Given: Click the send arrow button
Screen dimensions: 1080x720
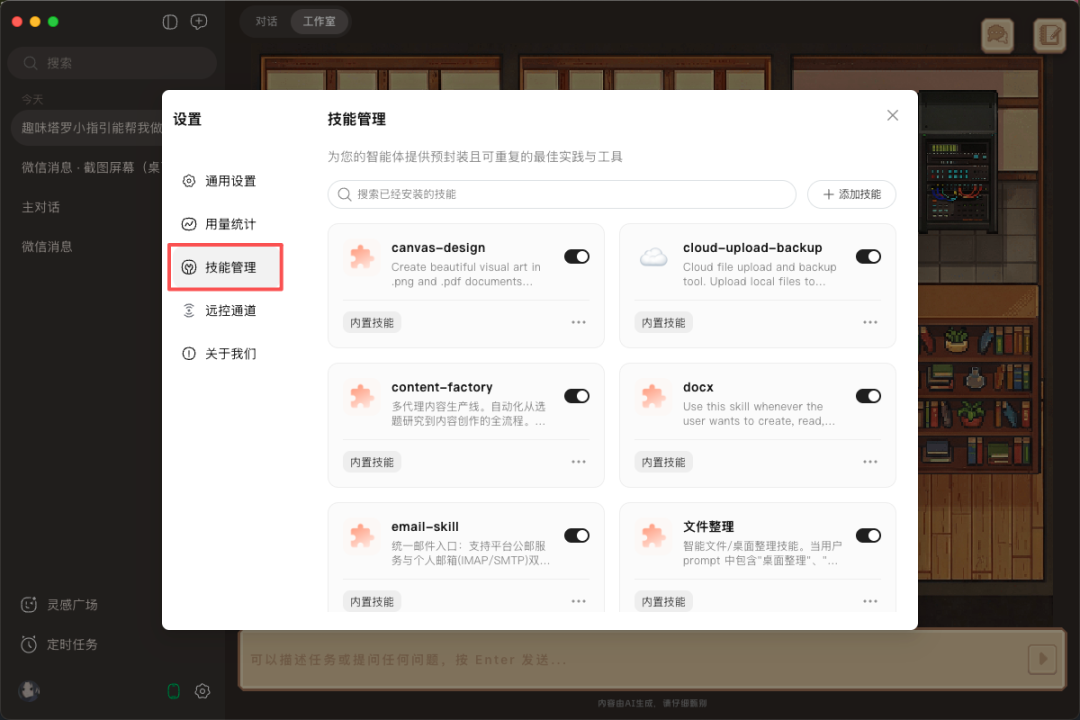Looking at the screenshot, I should 1042,659.
